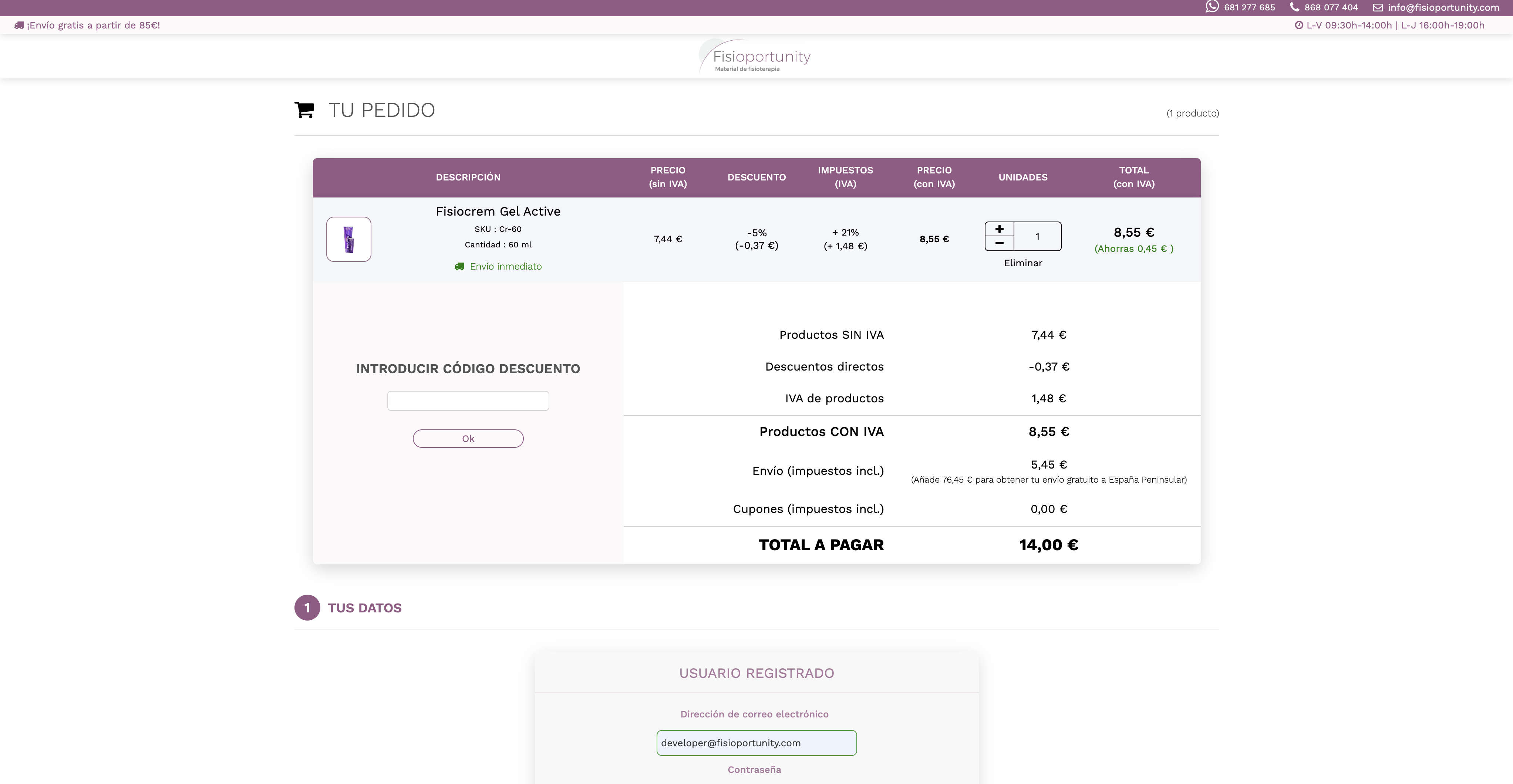Screen dimensions: 1513x784
Task: Click the Descuentos directos -0,37 € value
Action: (x=1049, y=367)
